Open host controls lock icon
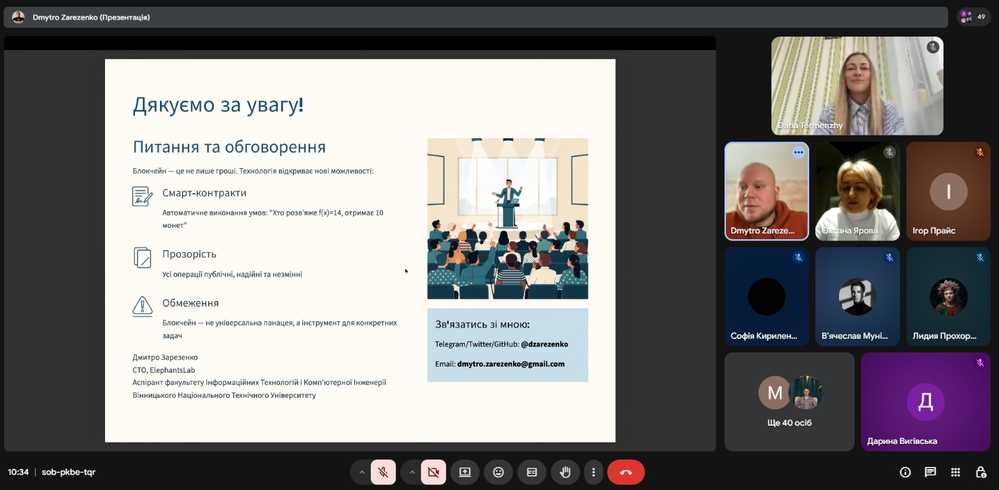 click(980, 472)
